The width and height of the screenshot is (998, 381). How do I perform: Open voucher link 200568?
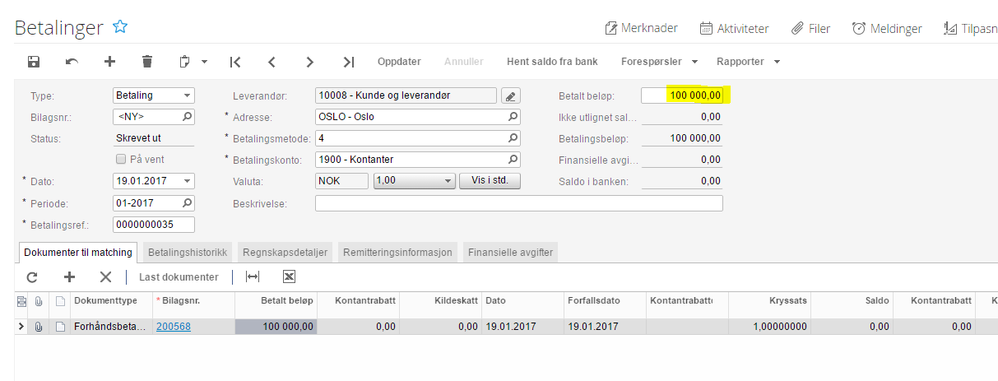[173, 327]
